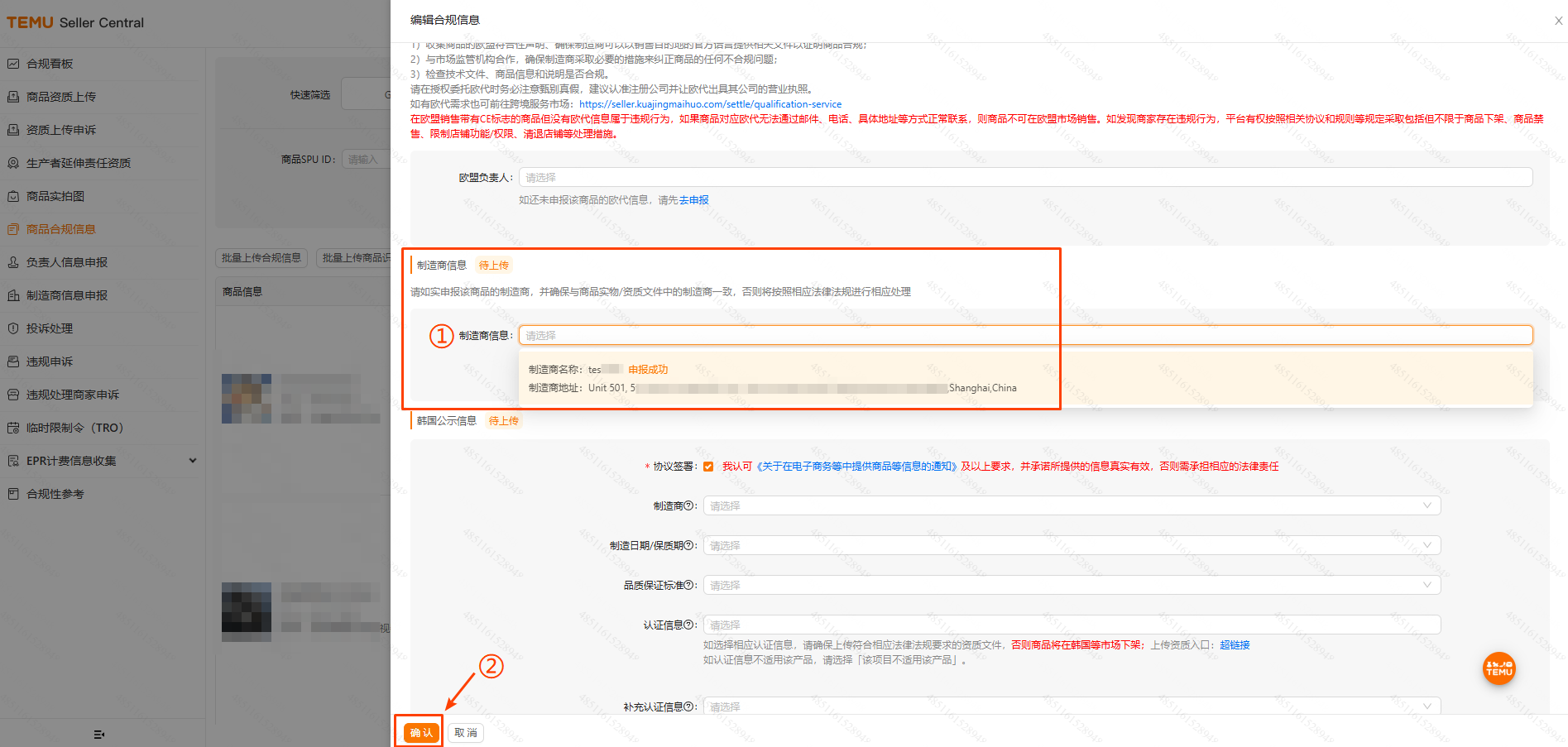Open 制造商信息申报 in the sidebar menu
The width and height of the screenshot is (1568, 747).
67,295
